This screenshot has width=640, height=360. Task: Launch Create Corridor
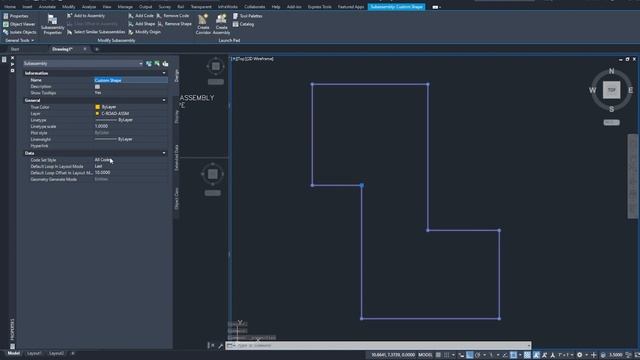[x=203, y=24]
